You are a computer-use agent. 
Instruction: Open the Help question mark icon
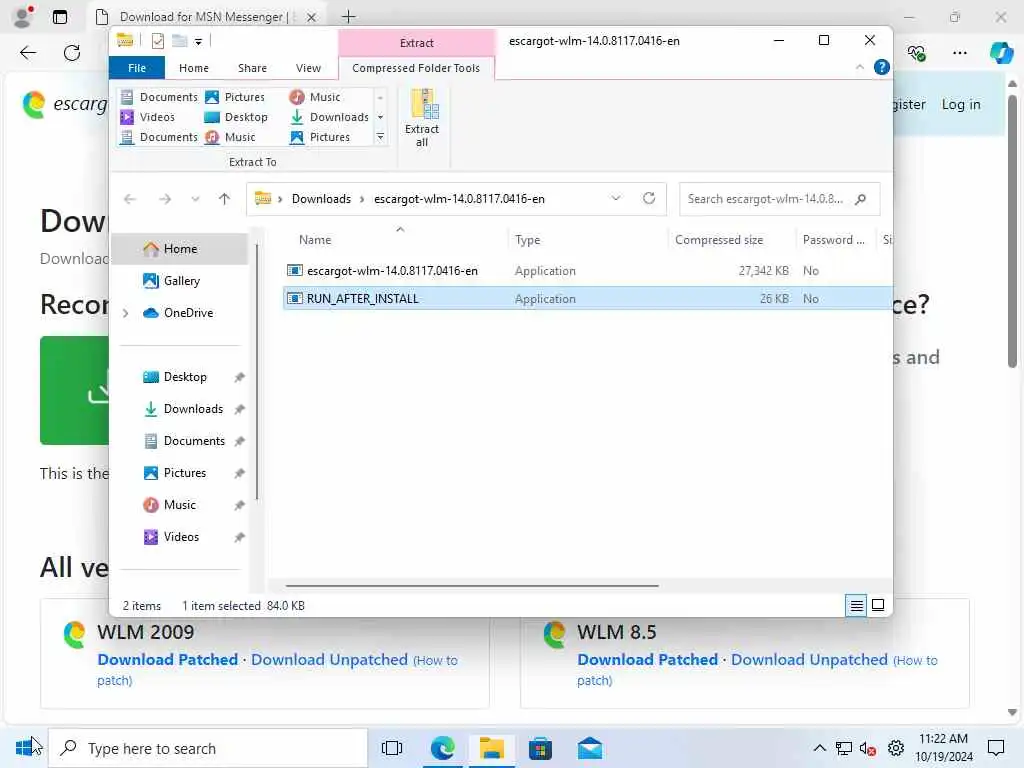(882, 67)
